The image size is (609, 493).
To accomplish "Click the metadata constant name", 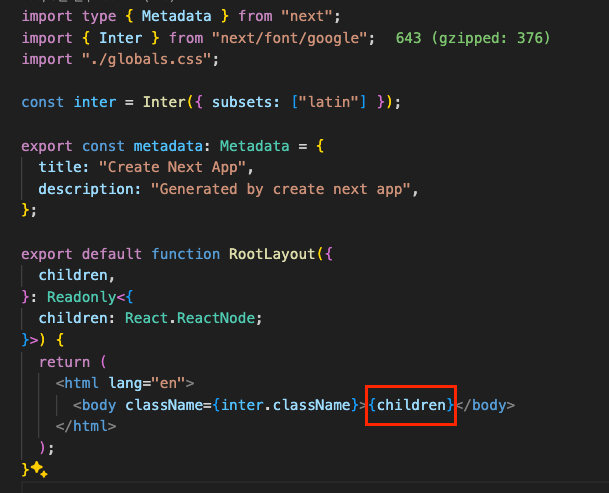I will pos(168,146).
